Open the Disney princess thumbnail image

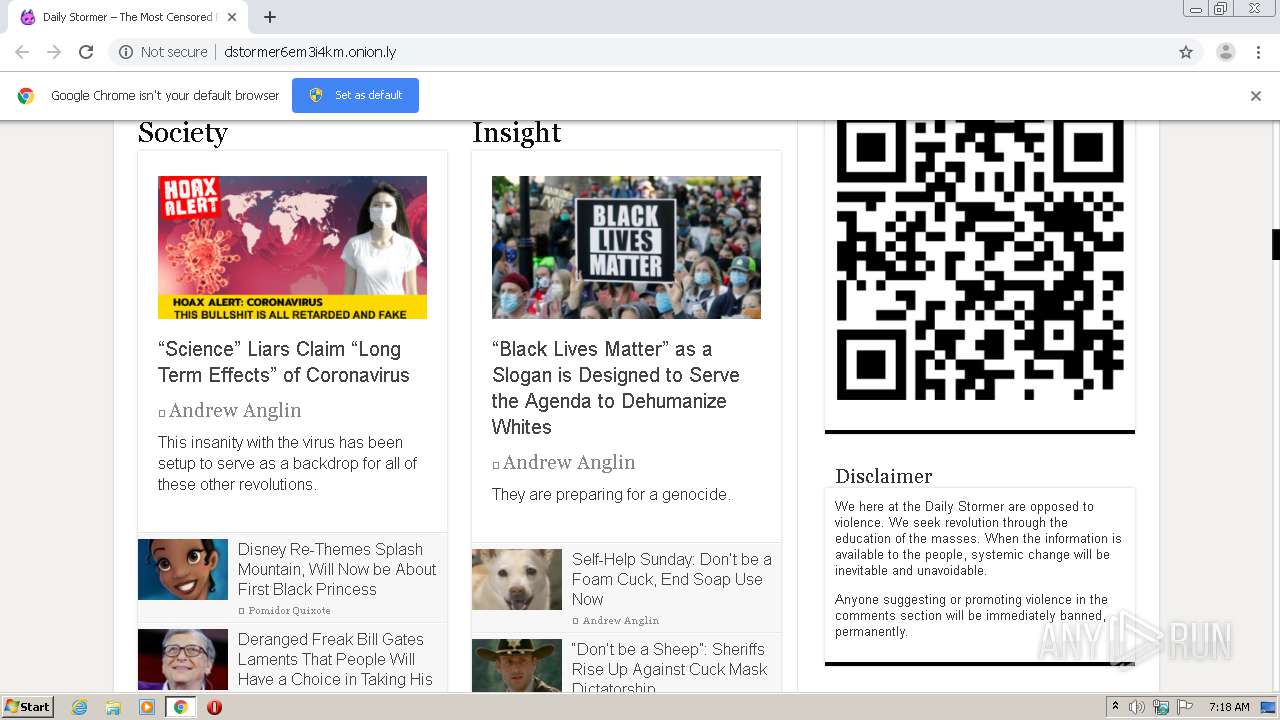183,570
